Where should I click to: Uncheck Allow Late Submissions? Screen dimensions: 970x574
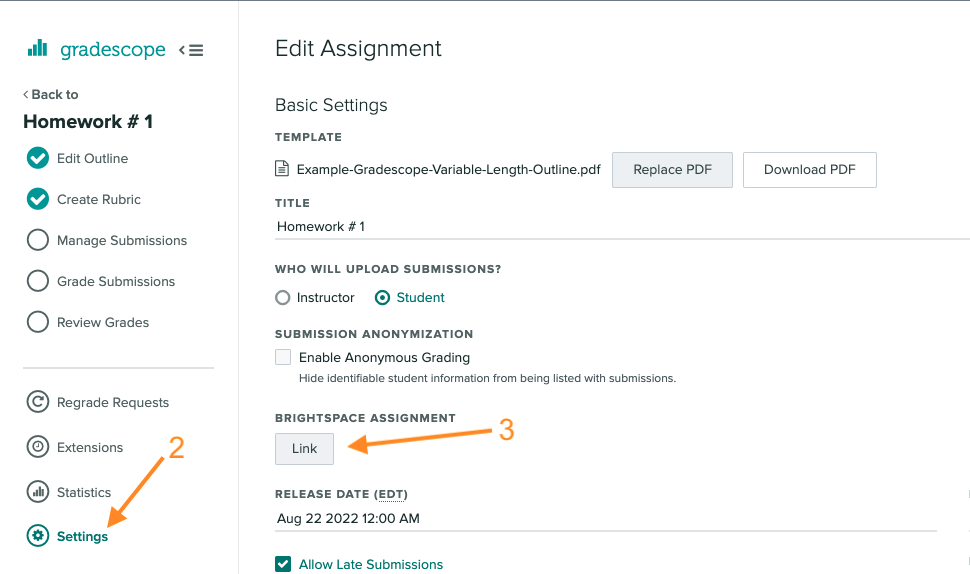[283, 564]
